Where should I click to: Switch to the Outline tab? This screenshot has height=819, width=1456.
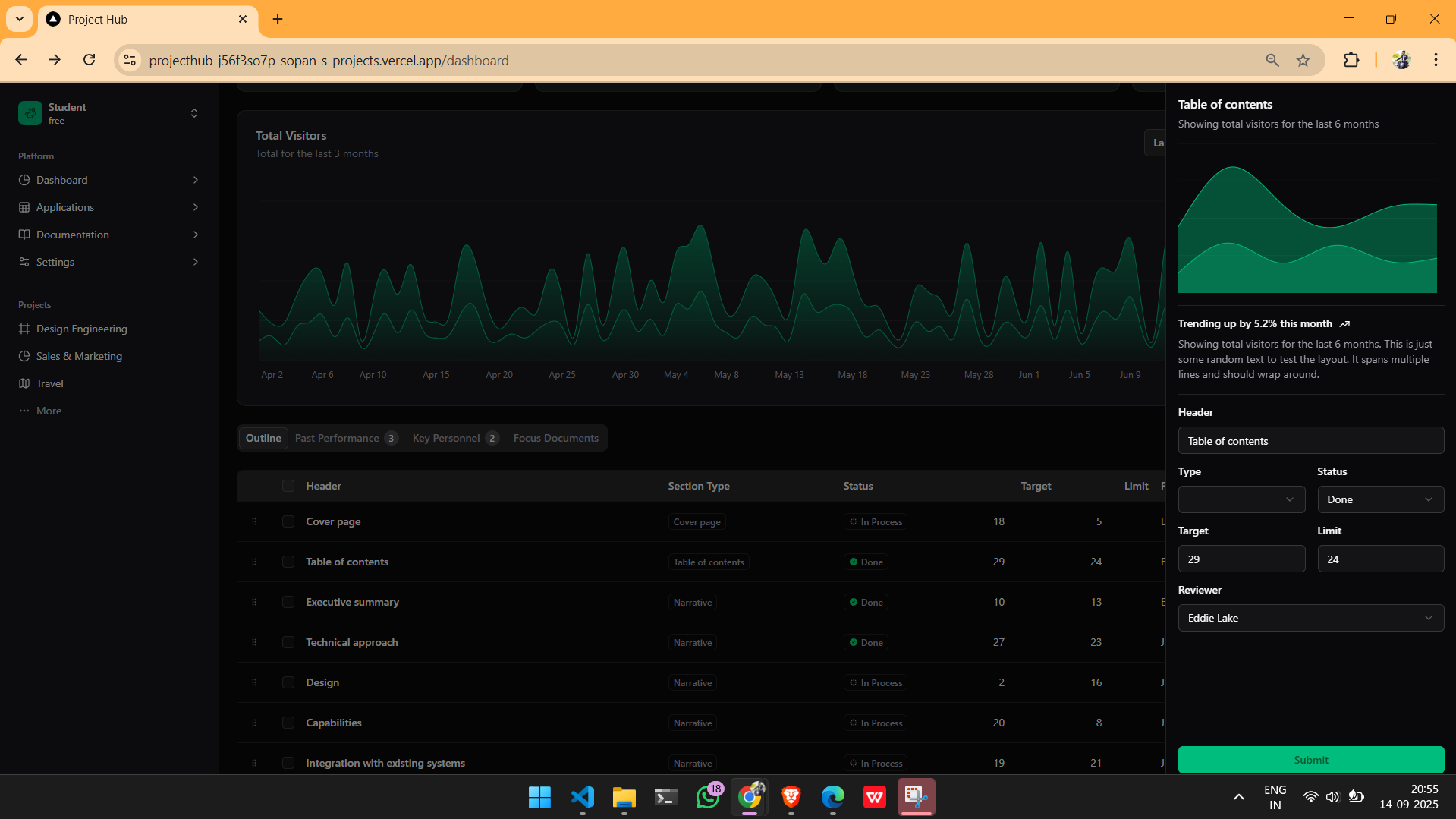pos(263,438)
